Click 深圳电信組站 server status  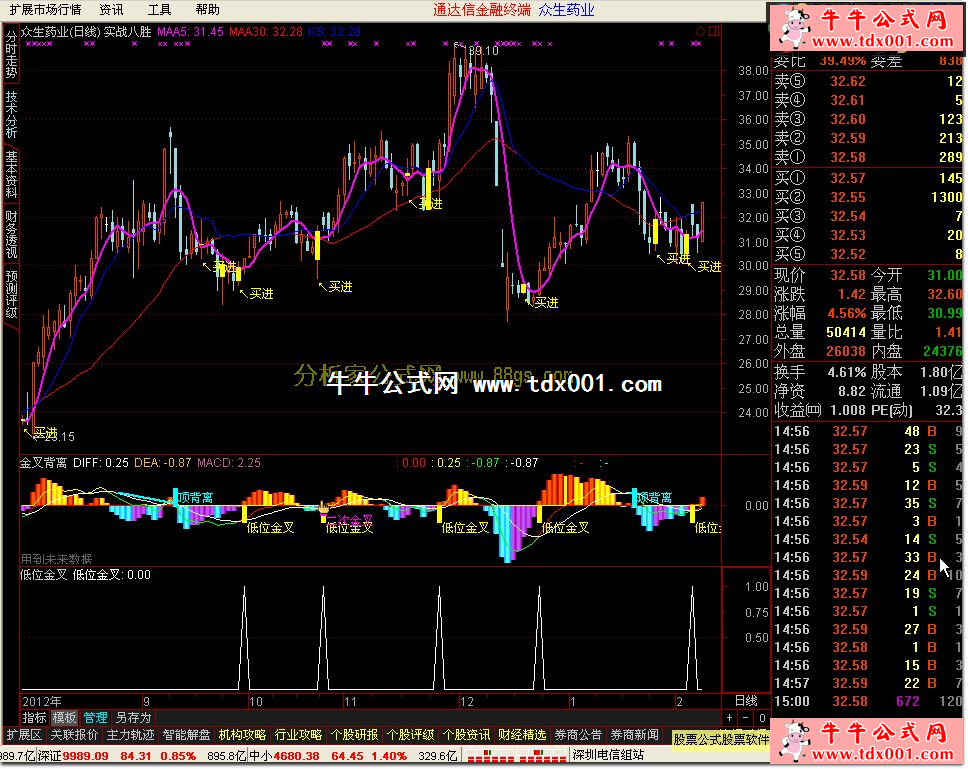pyautogui.click(x=608, y=755)
